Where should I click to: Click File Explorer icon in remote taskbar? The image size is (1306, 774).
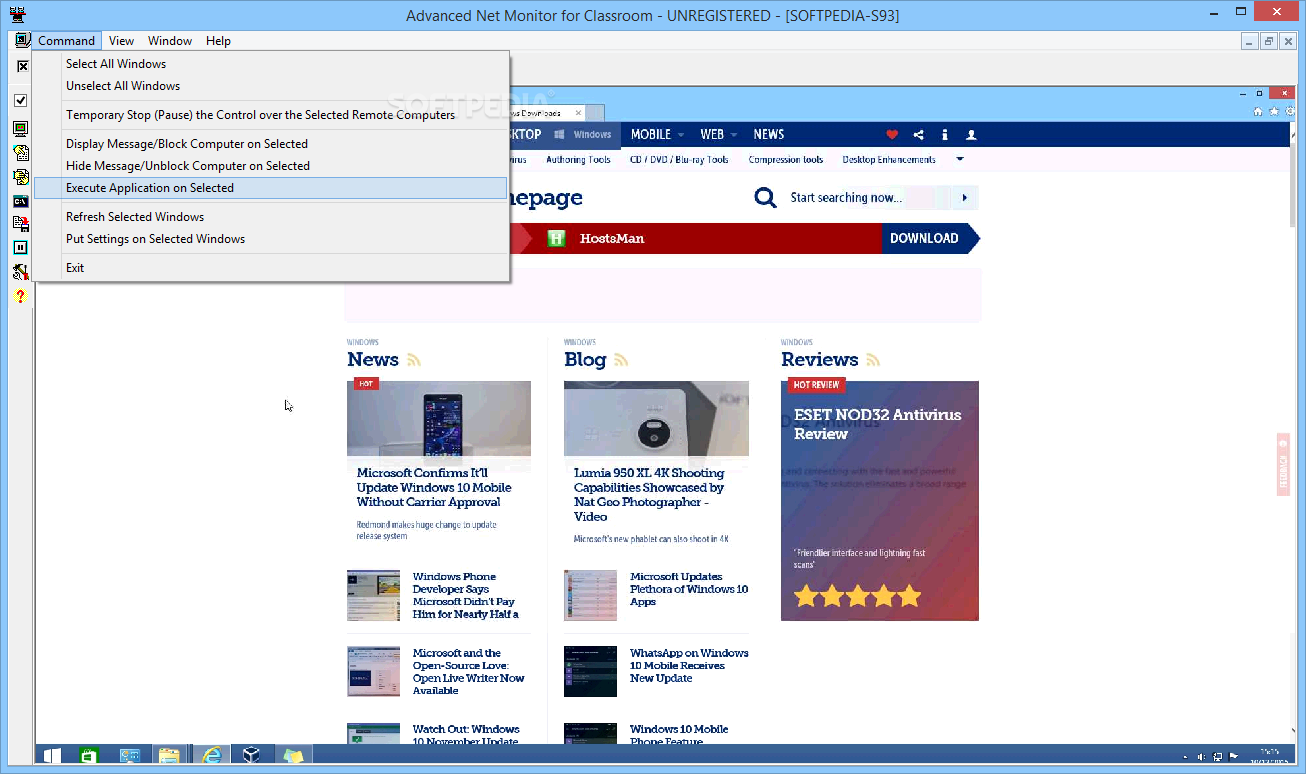[169, 755]
